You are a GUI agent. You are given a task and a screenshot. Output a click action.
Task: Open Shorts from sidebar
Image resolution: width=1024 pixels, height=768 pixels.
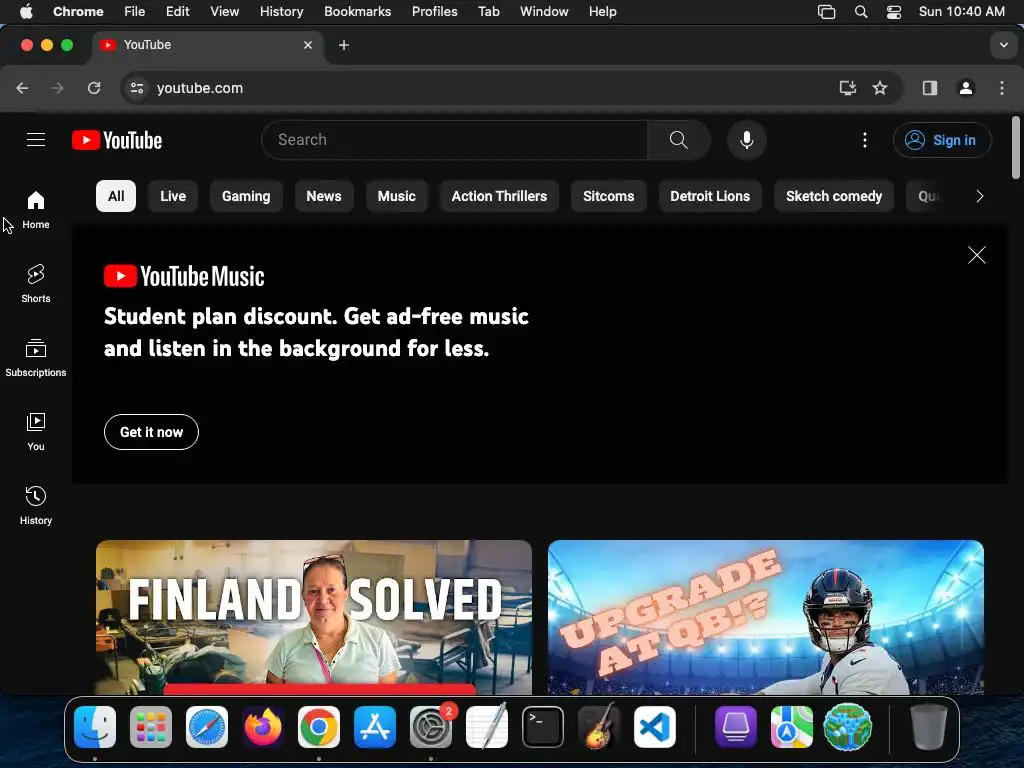[x=36, y=283]
